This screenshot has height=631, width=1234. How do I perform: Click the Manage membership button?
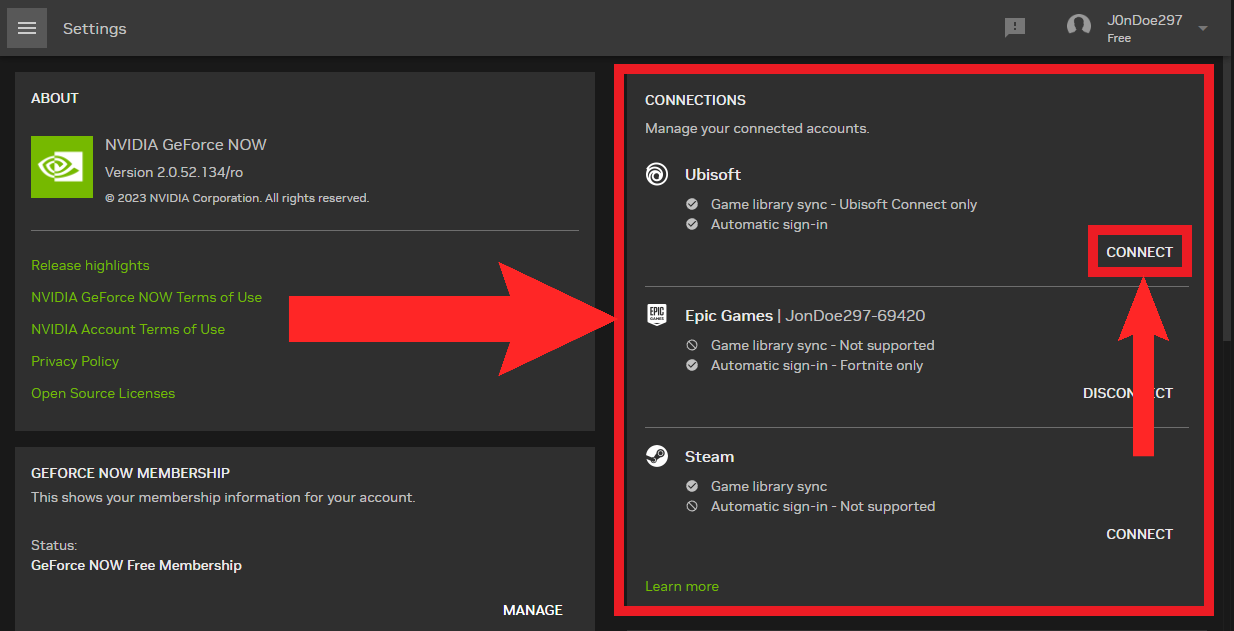tap(532, 610)
